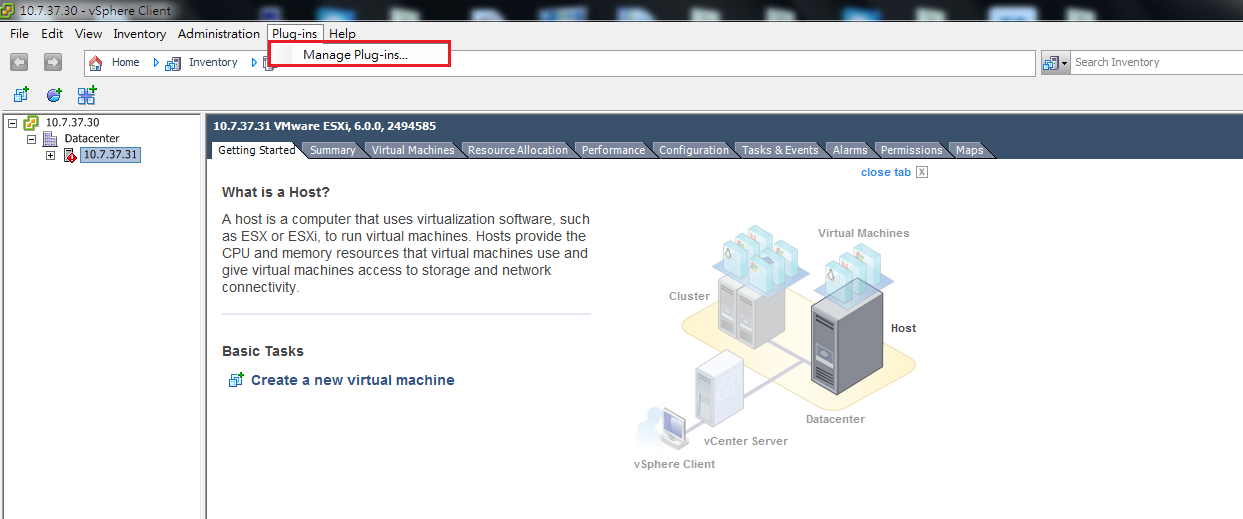Screen dimensions: 1243x519
Task: Click the vCenter 10.7.37.30 tree icon
Action: coord(31,123)
